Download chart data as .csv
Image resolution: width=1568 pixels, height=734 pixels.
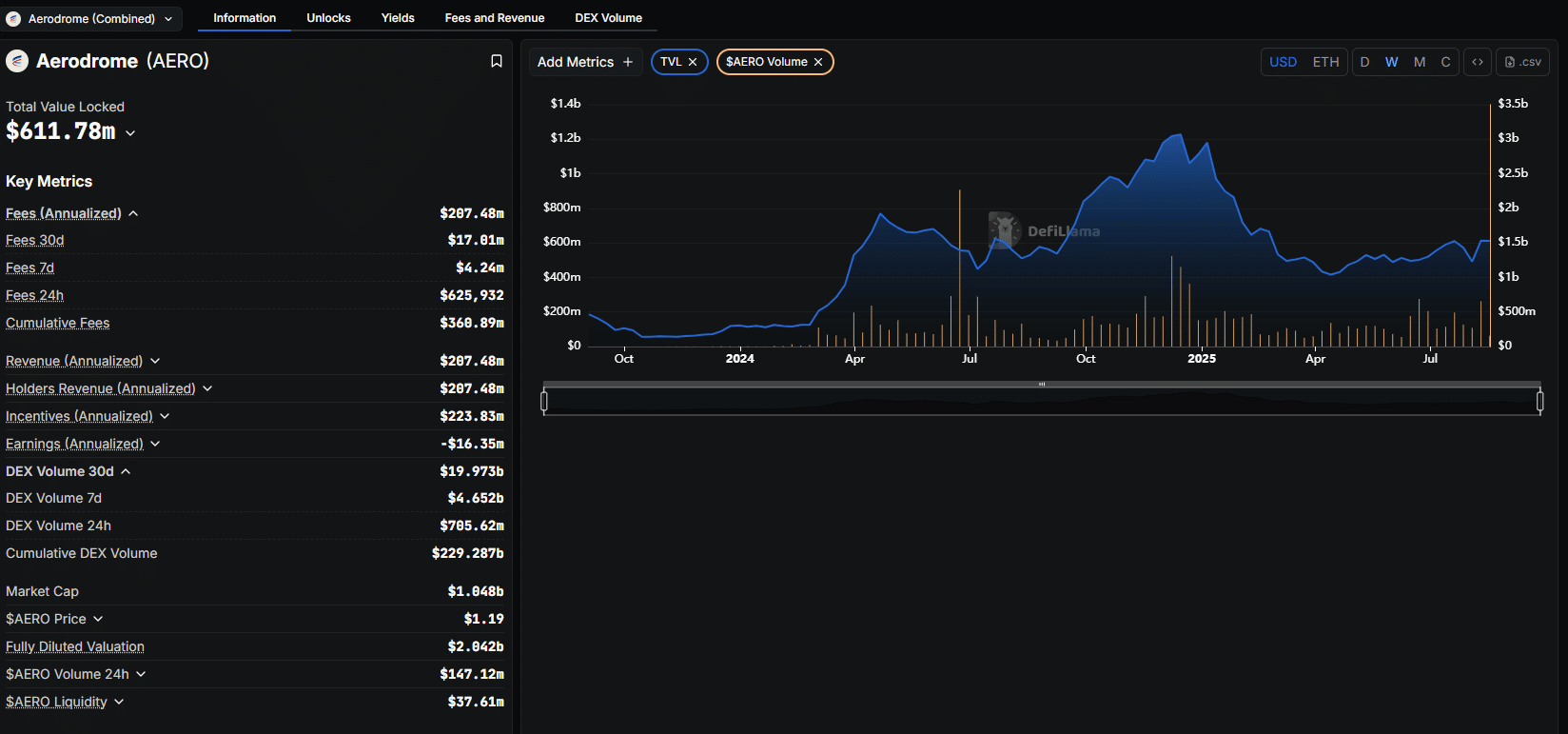[1523, 62]
